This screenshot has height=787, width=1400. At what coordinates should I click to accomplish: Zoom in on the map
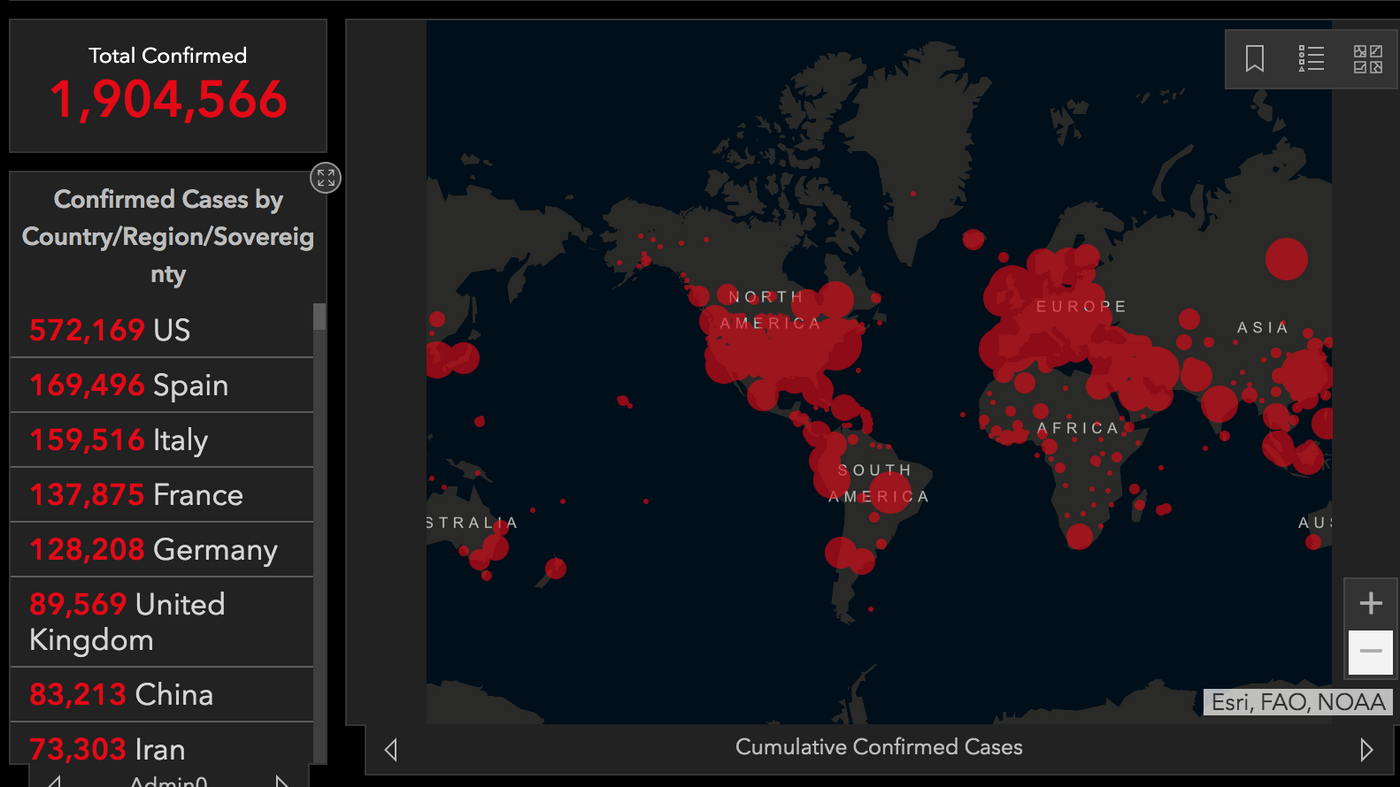[1370, 602]
